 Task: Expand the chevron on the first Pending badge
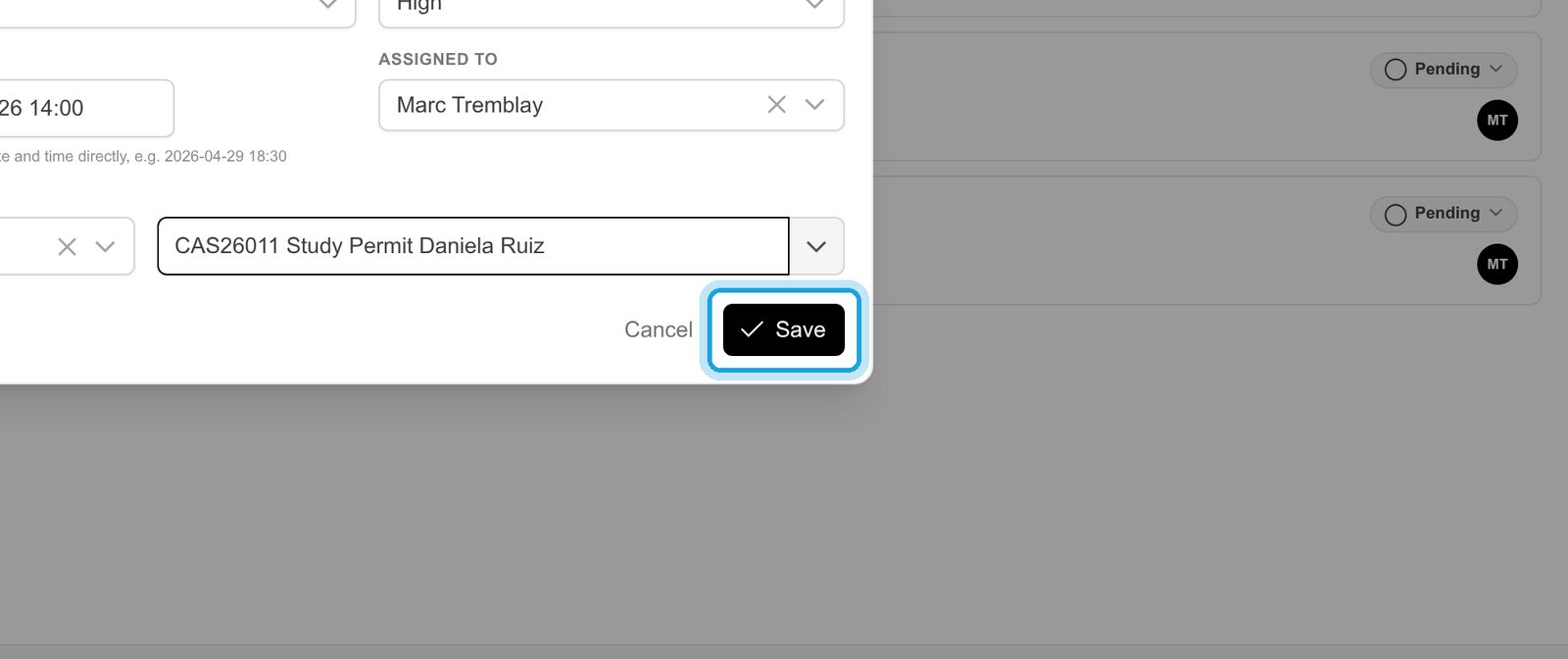tap(1495, 69)
